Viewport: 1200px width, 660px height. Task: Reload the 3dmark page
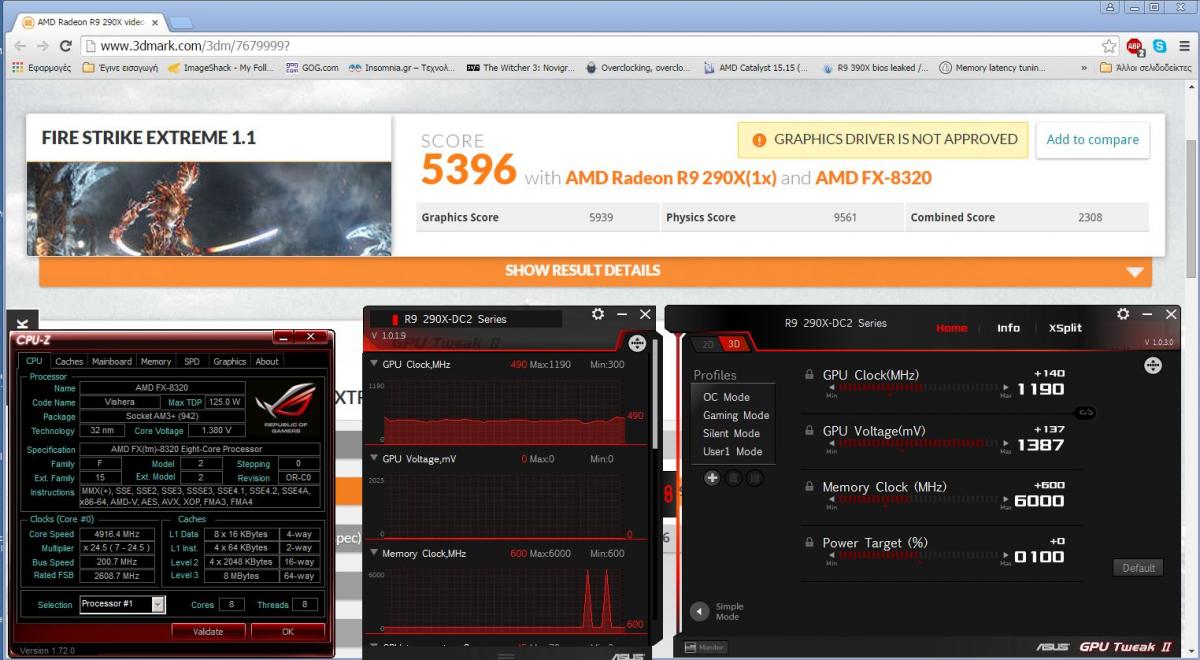(x=66, y=46)
